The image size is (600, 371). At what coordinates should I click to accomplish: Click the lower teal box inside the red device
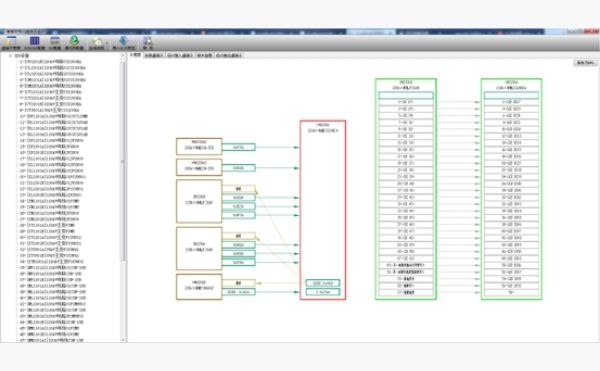point(323,292)
